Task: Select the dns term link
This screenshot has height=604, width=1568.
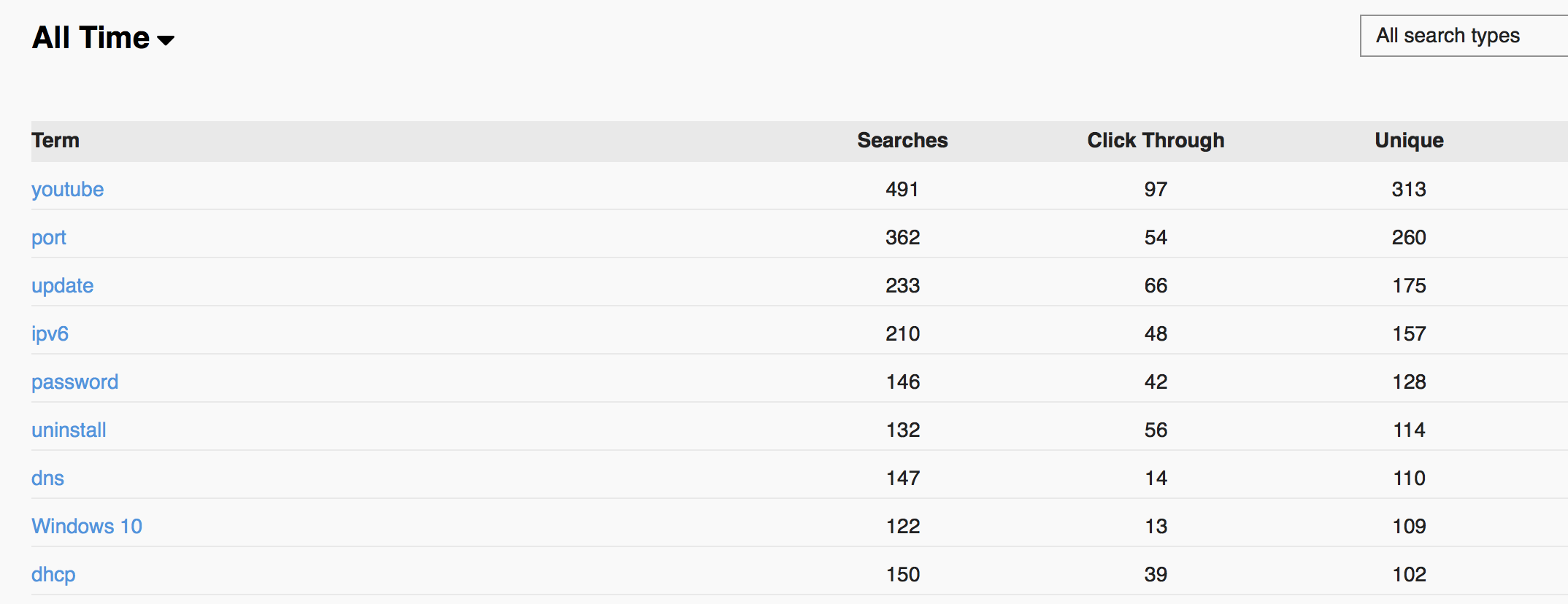Action: click(x=47, y=478)
